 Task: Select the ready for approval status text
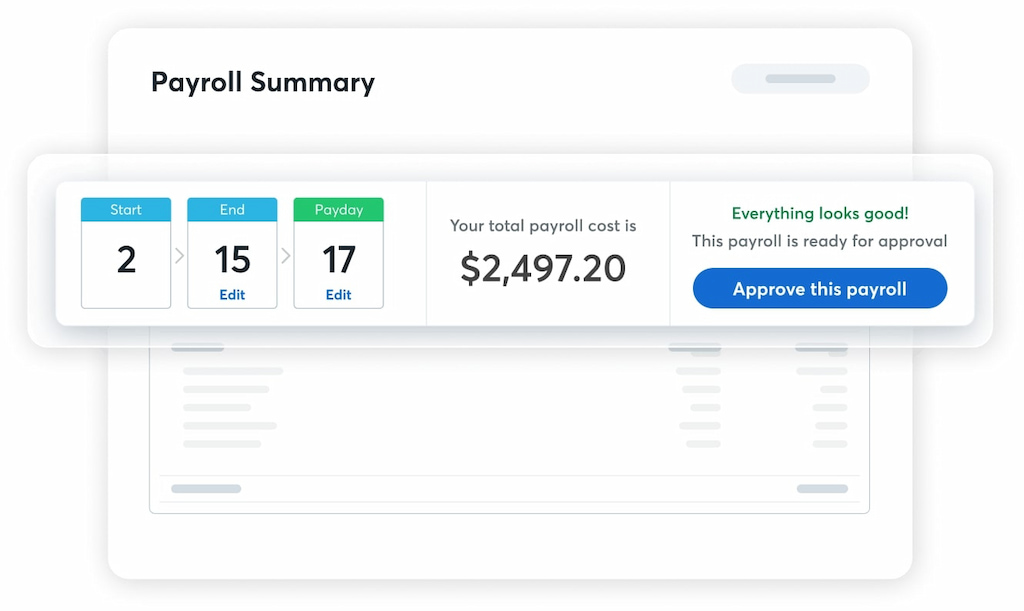coord(819,241)
